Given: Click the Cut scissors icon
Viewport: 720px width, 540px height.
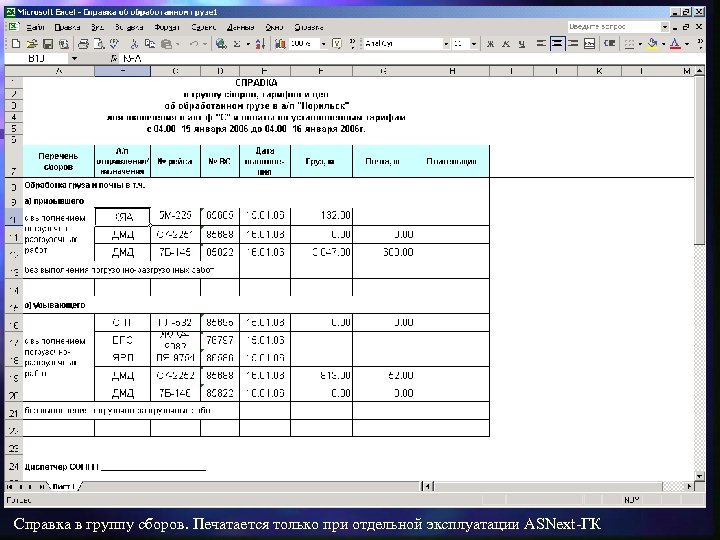Looking at the screenshot, I should point(134,44).
